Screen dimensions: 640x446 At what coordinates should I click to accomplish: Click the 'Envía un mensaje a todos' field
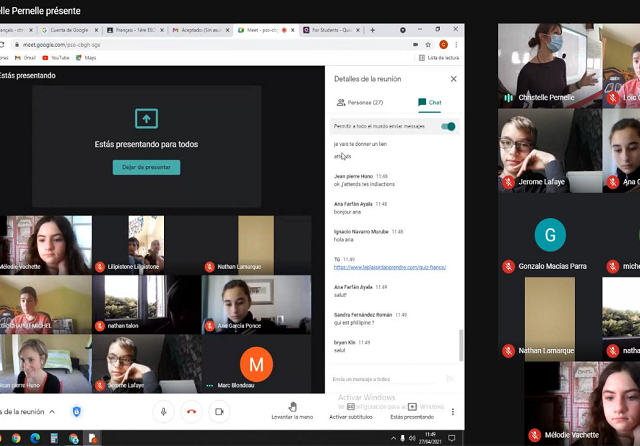(385, 379)
